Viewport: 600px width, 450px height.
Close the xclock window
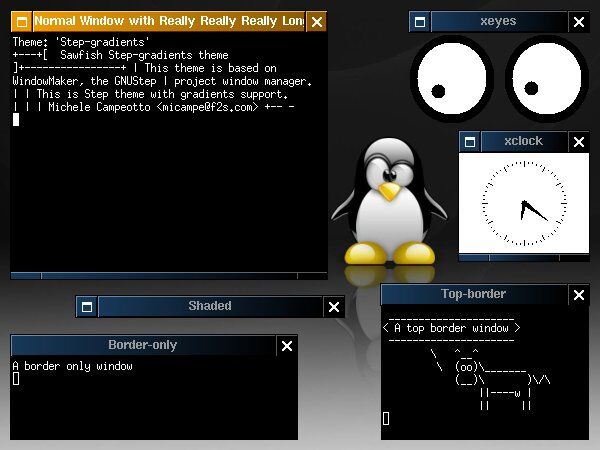coord(579,142)
